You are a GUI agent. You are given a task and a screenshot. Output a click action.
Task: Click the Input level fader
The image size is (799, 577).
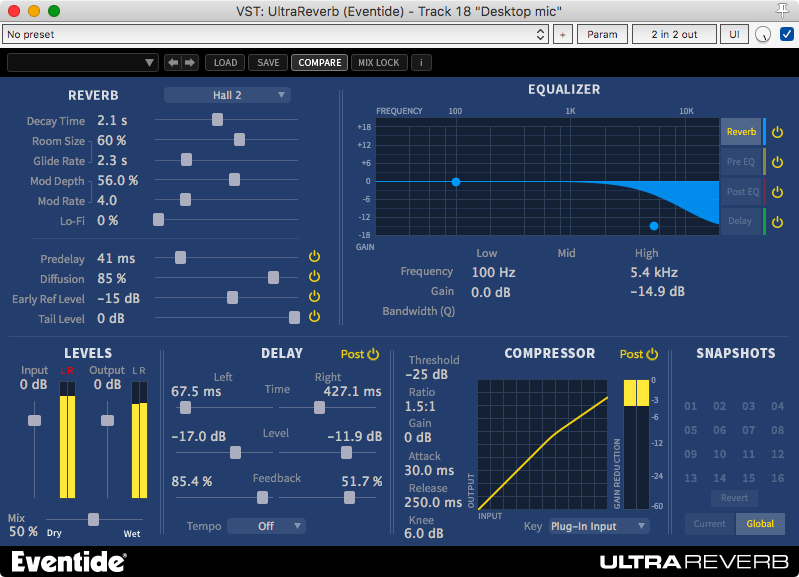(35, 421)
